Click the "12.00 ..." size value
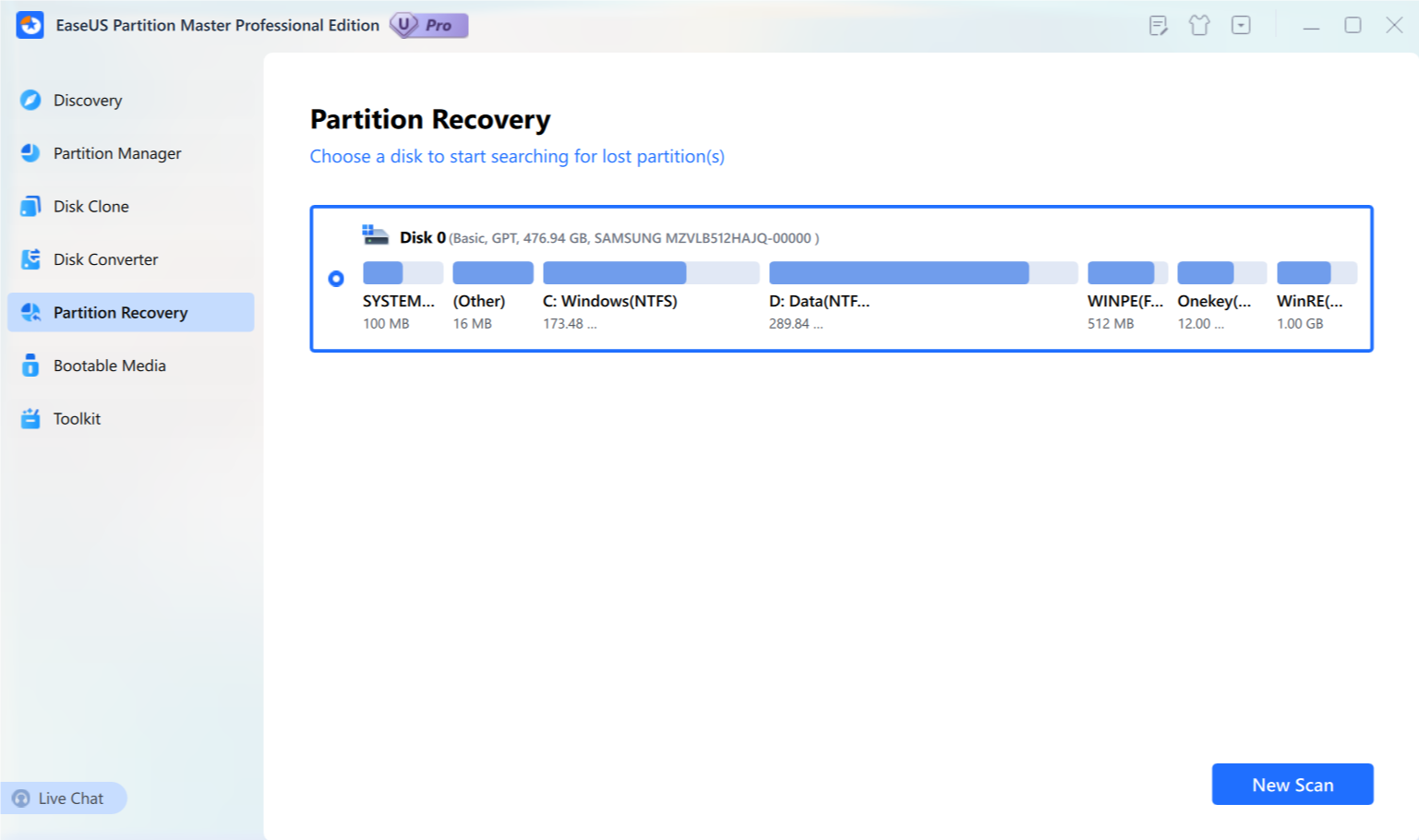 (1201, 324)
